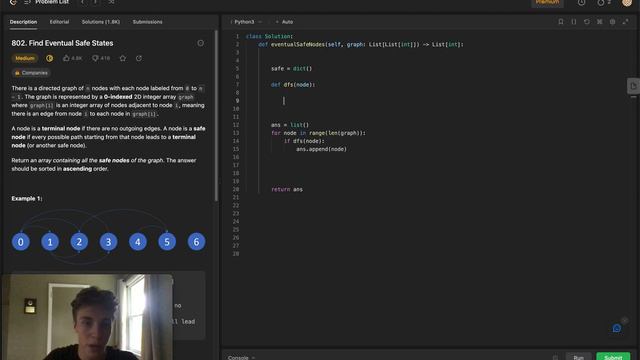The height and width of the screenshot is (360, 640).
Task: Share the problem with share icon
Action: coord(139,58)
